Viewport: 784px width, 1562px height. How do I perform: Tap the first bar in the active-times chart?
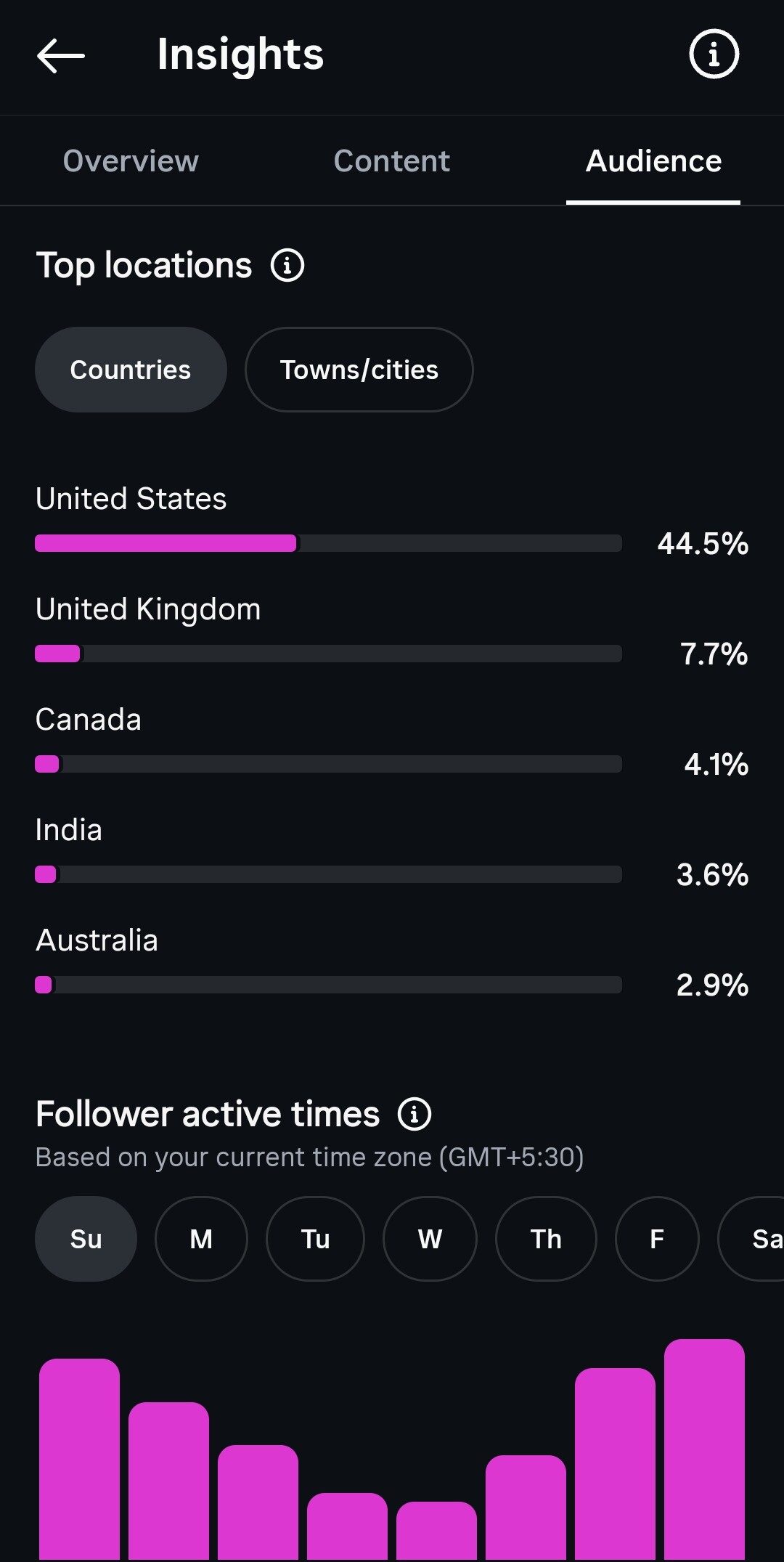tap(79, 1460)
